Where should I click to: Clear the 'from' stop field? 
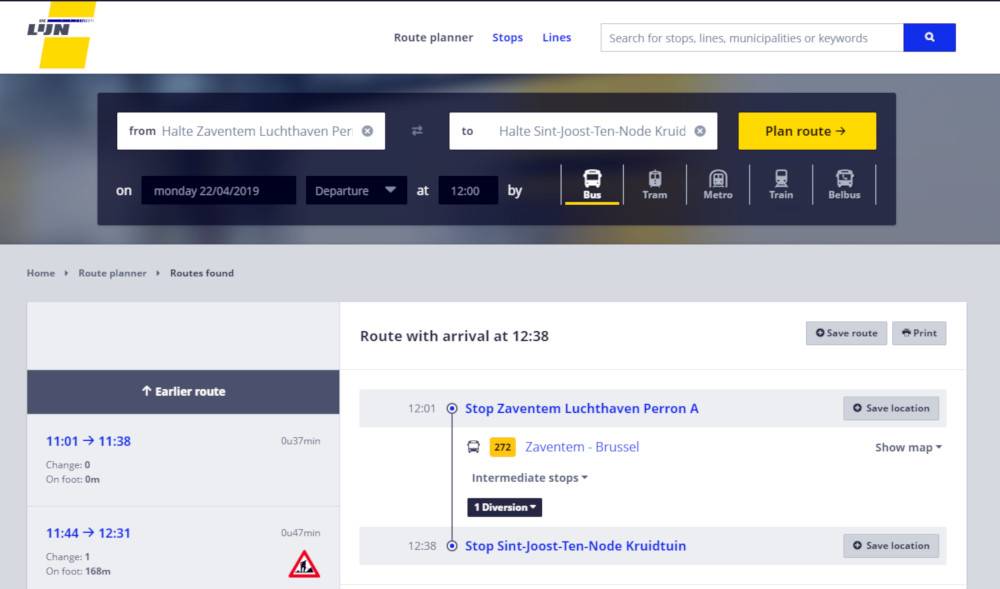(367, 131)
